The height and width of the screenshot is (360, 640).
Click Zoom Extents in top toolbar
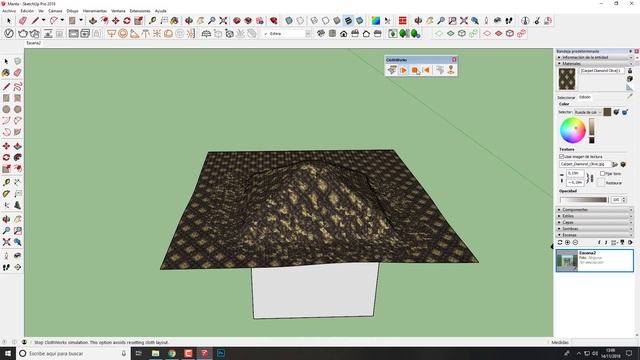(x=223, y=20)
